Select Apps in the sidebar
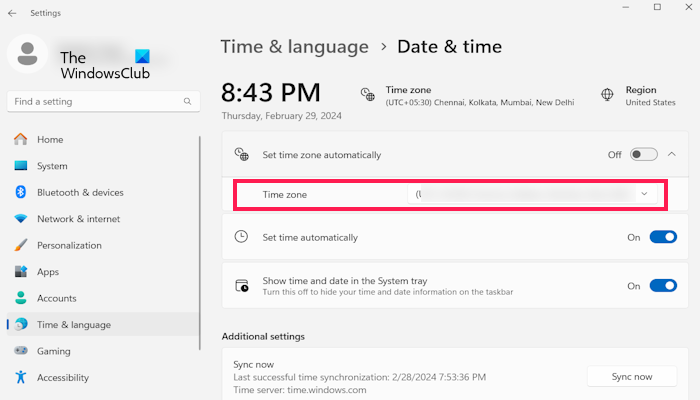The width and height of the screenshot is (700, 400). pos(48,272)
